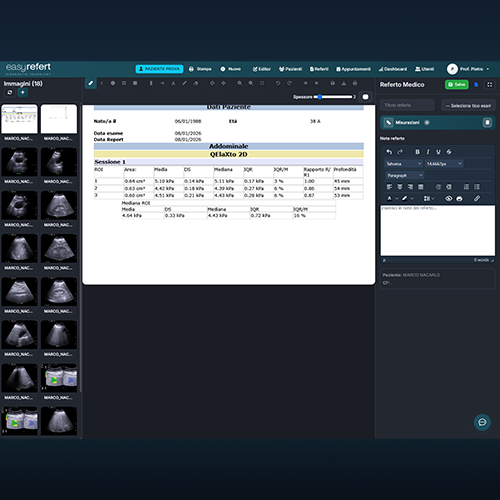Open the Pazienti menu item
Viewport: 500px width, 500px height.
290,69
